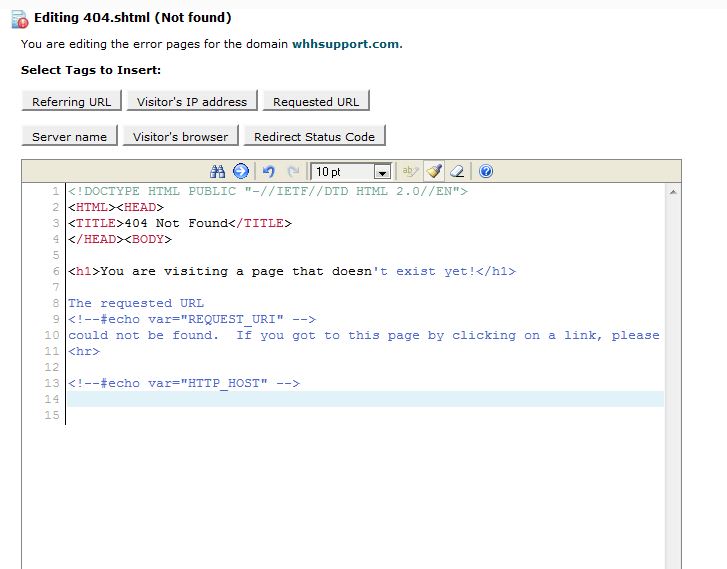This screenshot has width=727, height=569.
Task: Click the whhsupport.com domain link
Action: point(345,44)
